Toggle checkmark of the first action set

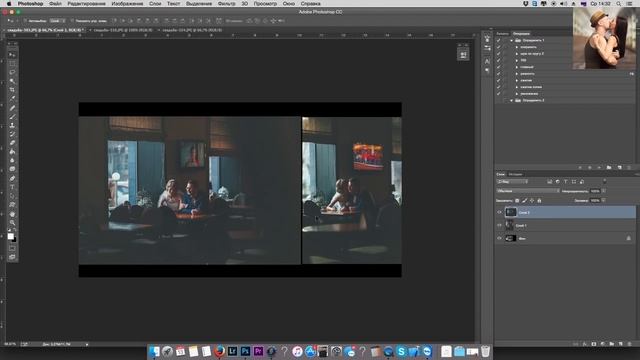[498, 40]
